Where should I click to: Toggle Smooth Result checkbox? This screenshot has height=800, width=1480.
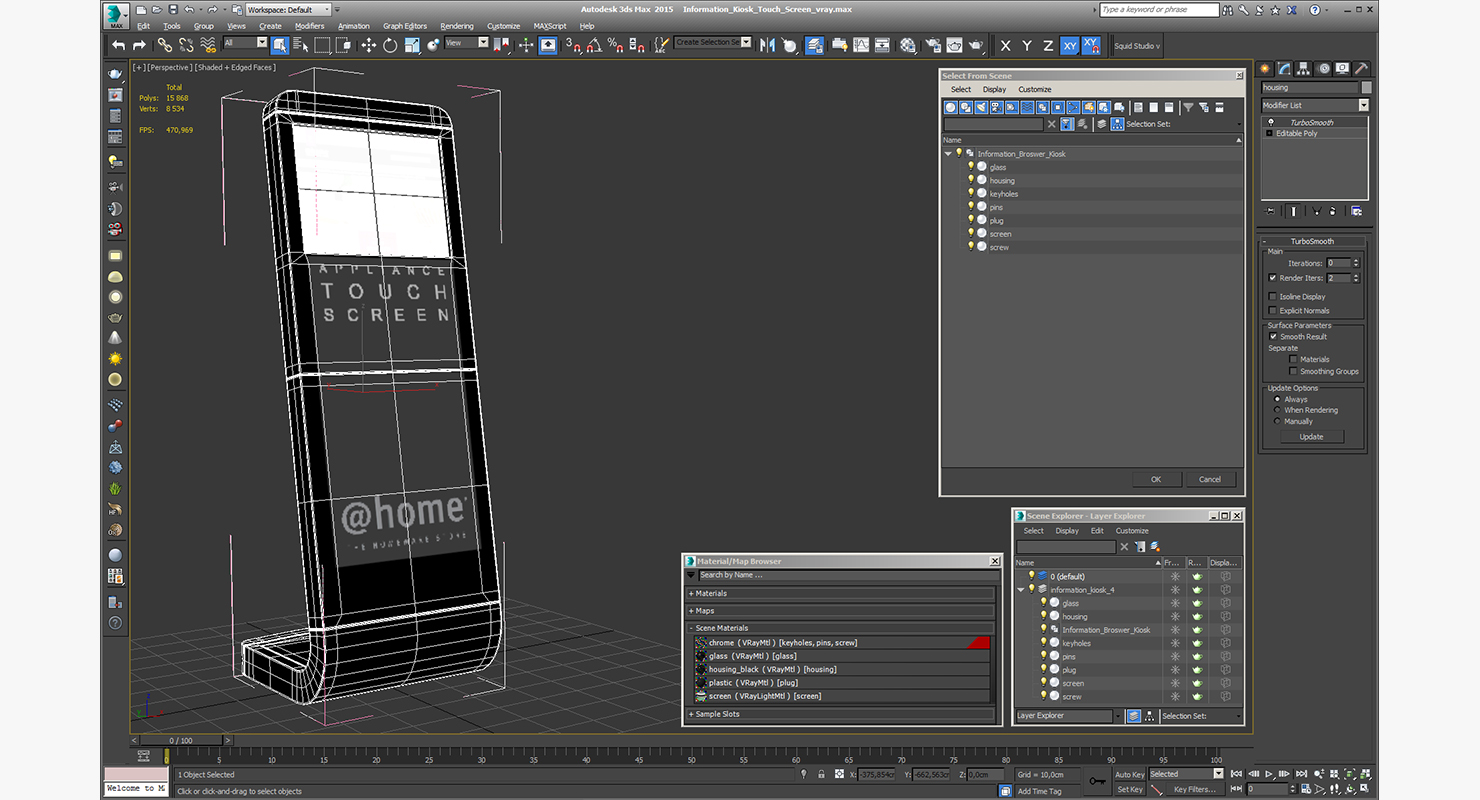point(1273,336)
